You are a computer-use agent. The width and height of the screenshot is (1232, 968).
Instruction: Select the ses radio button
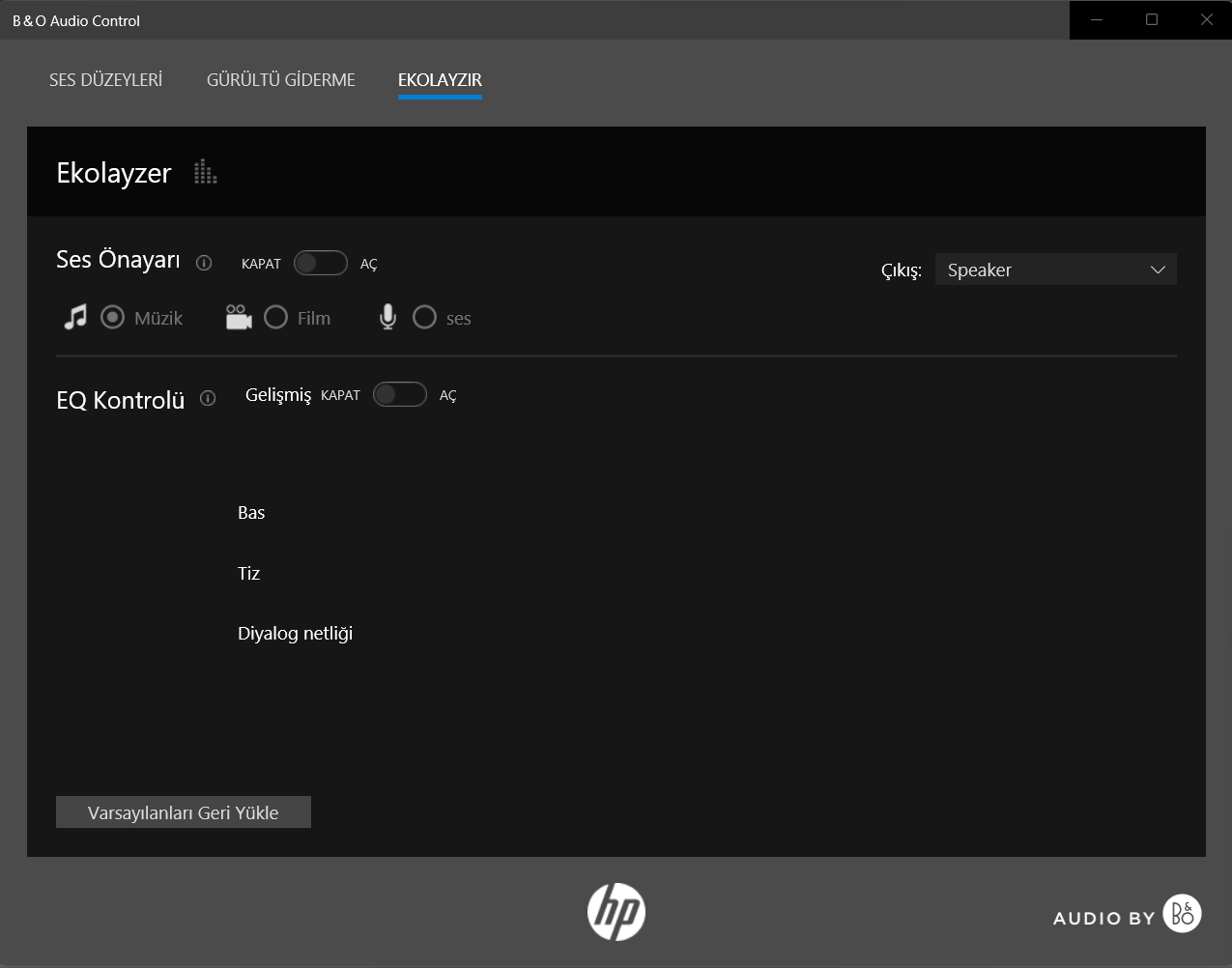tap(425, 317)
